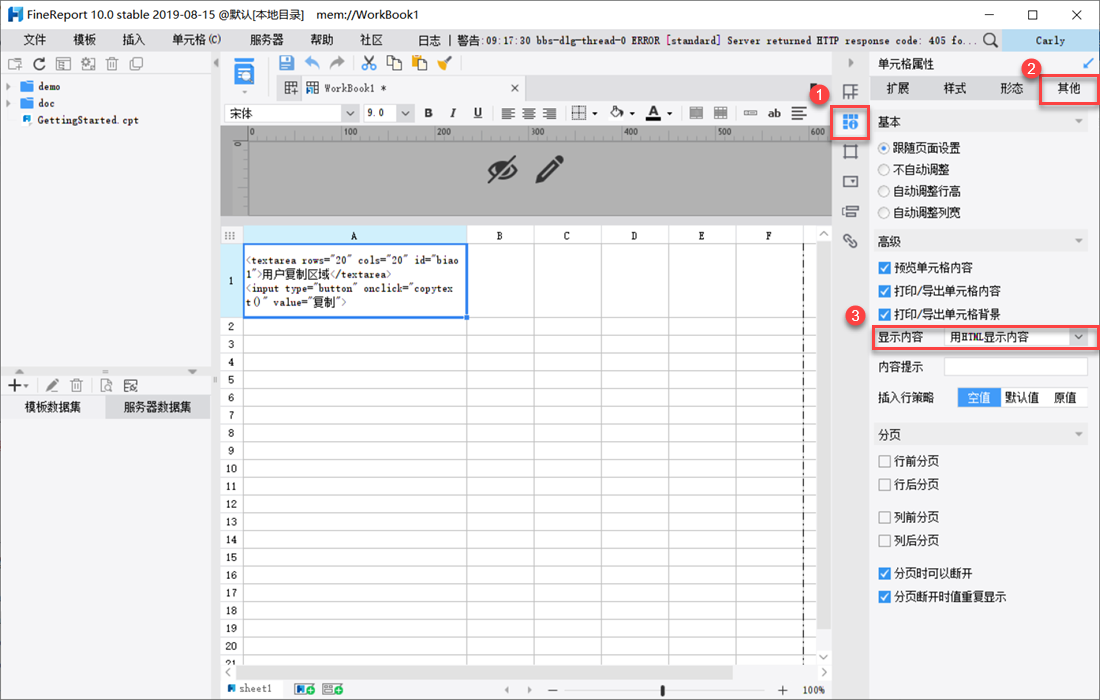1100x700 pixels.
Task: Enable the '列前分页' checkbox
Action: [885, 517]
